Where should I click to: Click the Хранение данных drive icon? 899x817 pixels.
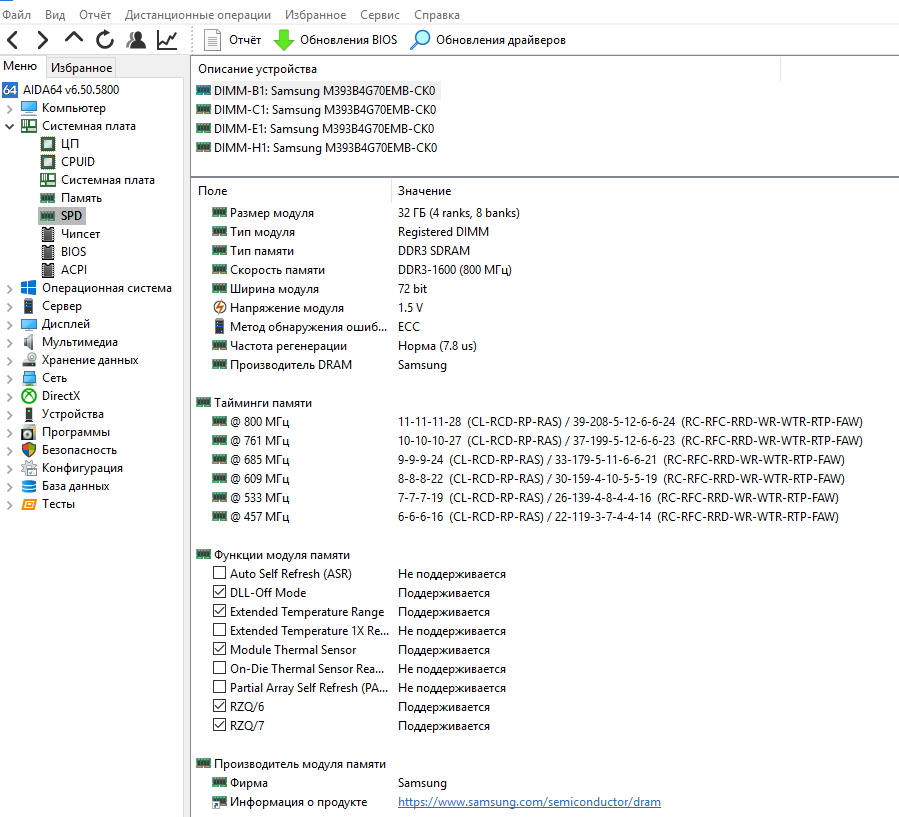pos(29,359)
